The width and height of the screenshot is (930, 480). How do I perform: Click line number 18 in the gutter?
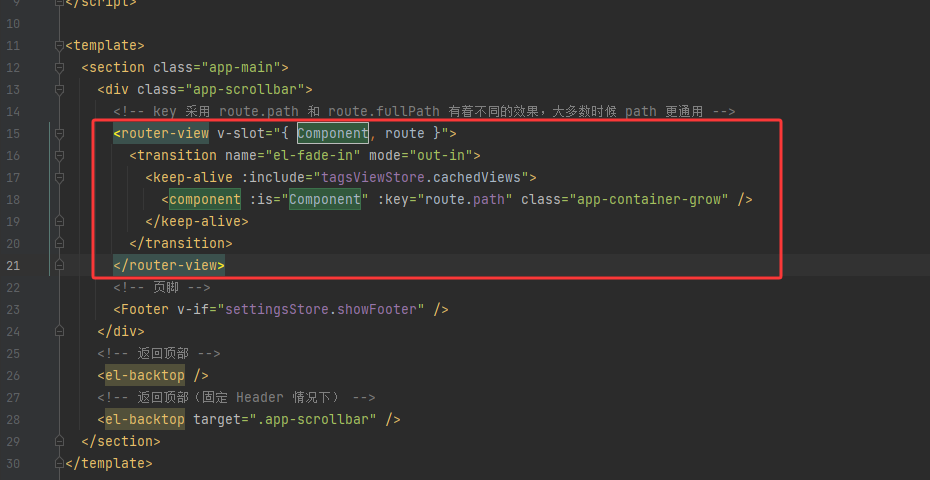[x=13, y=199]
